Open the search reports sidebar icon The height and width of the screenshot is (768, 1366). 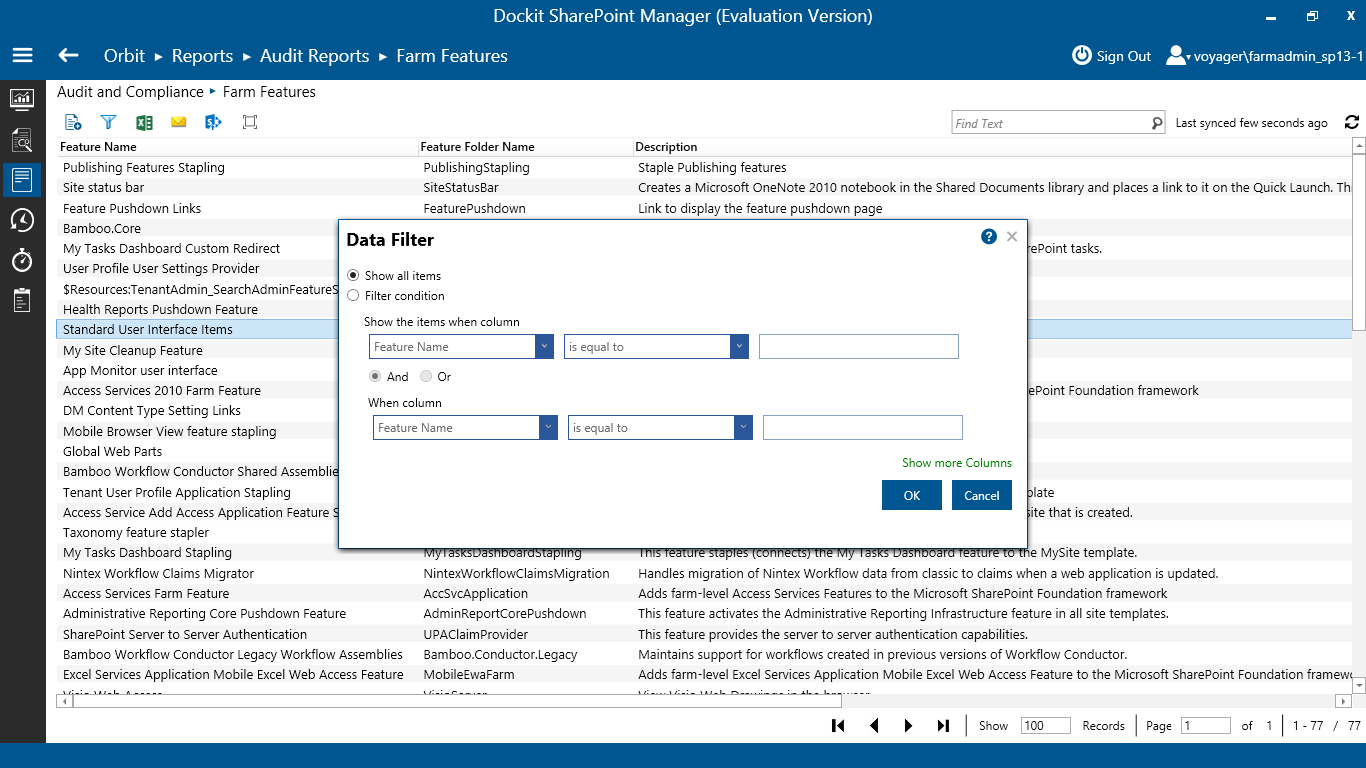click(x=22, y=140)
